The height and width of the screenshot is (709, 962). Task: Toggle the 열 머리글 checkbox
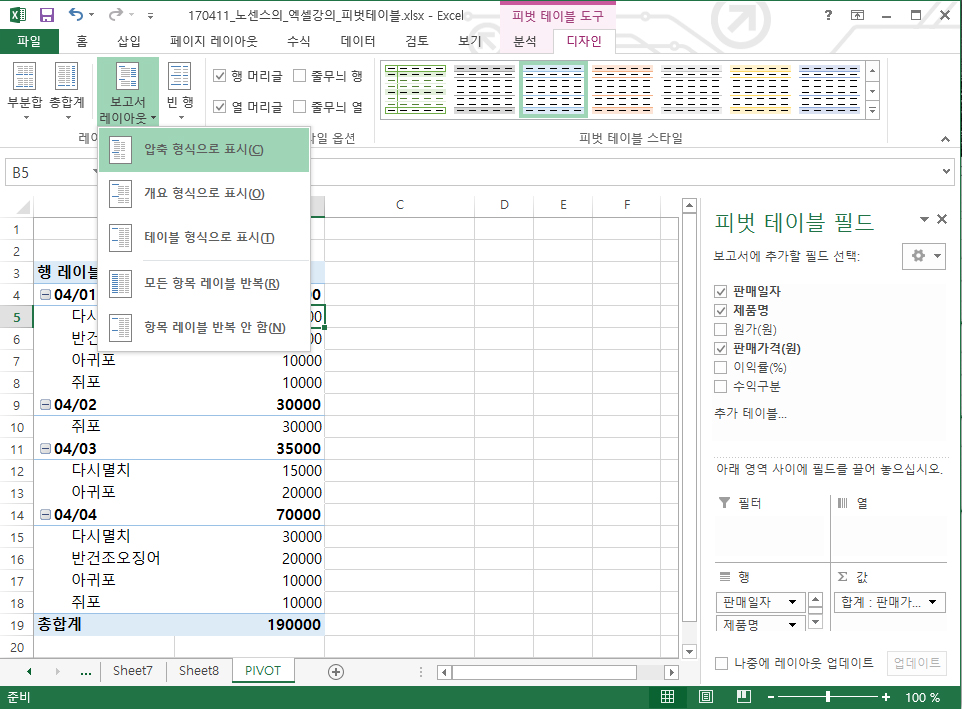point(219,106)
